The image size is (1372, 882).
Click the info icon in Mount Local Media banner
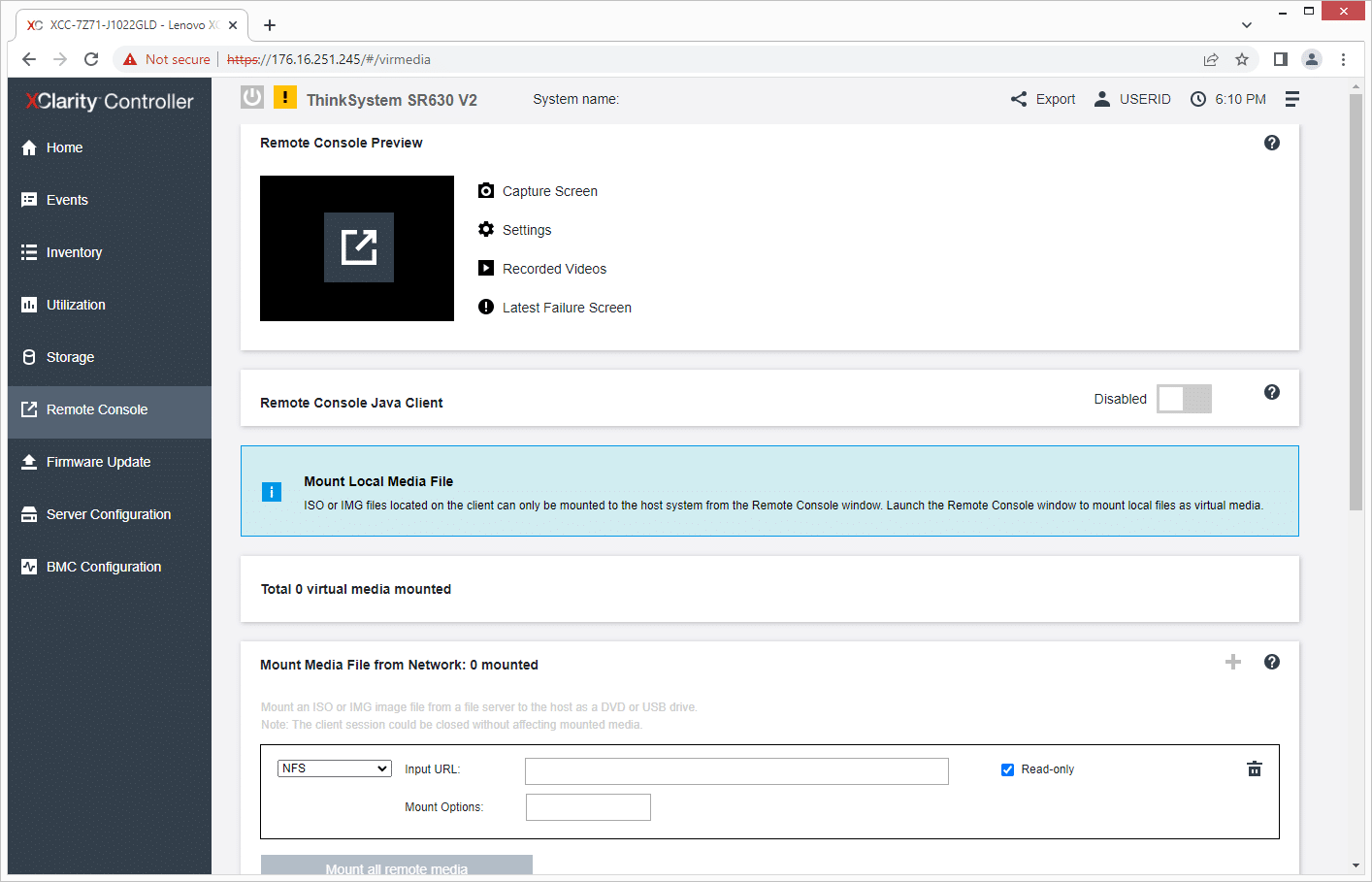tap(272, 492)
